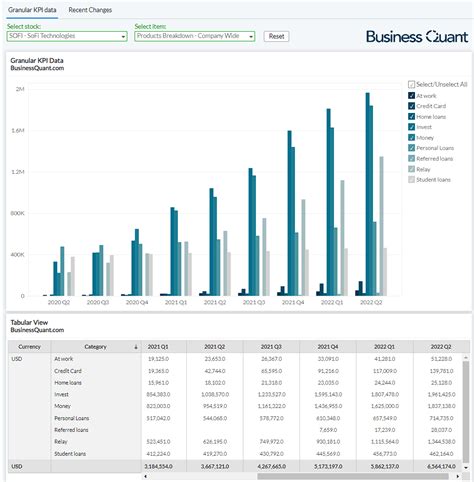Click the Currency column header

tap(29, 347)
